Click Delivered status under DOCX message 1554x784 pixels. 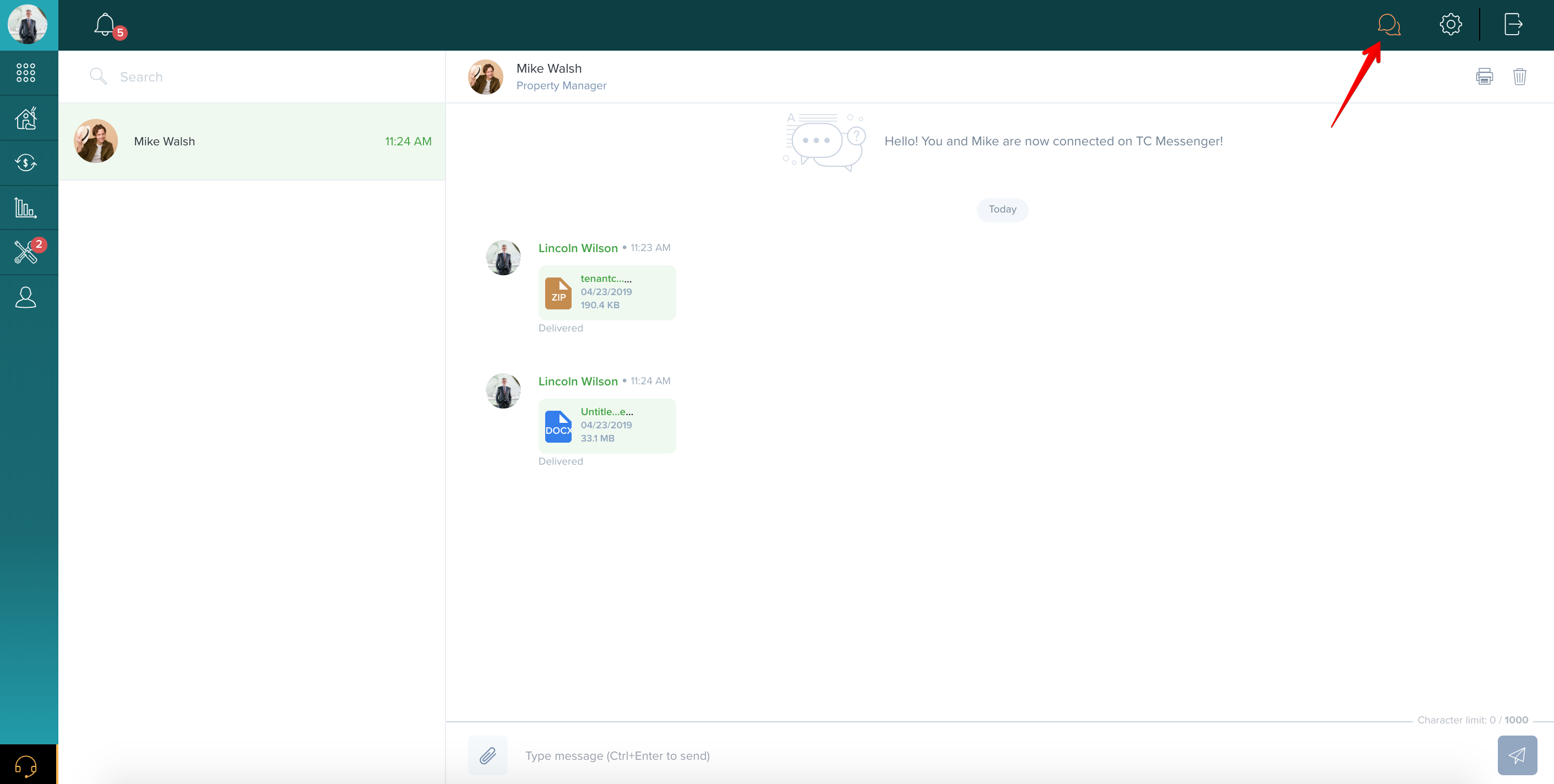[x=561, y=461]
